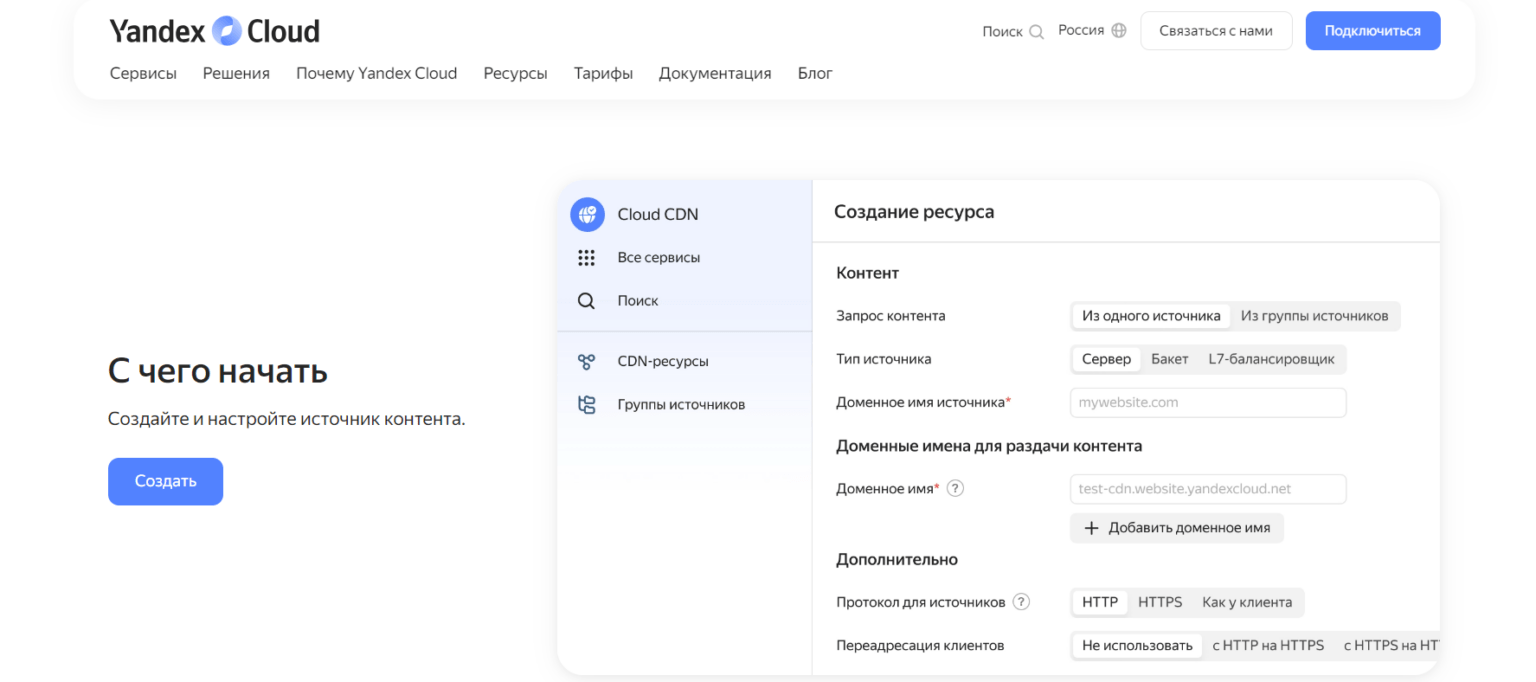This screenshot has height=682, width=1536.
Task: Open the Доменное имя help tooltip
Action: (x=957, y=488)
